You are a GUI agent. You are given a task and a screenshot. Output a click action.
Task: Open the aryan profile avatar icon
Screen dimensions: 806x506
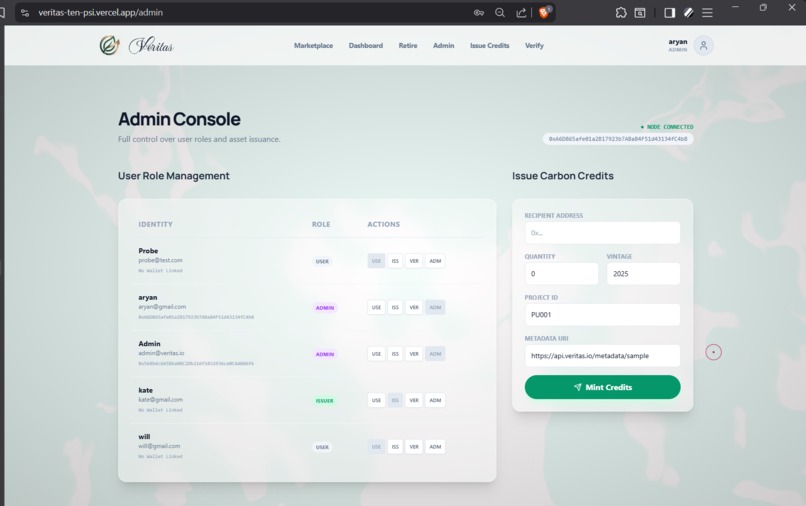(x=703, y=45)
